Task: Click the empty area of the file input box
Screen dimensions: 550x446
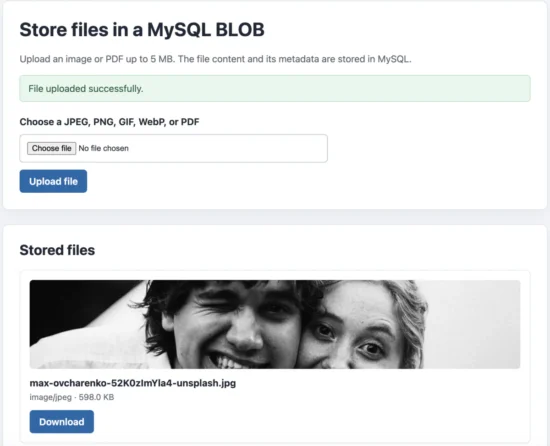Action: (228, 148)
